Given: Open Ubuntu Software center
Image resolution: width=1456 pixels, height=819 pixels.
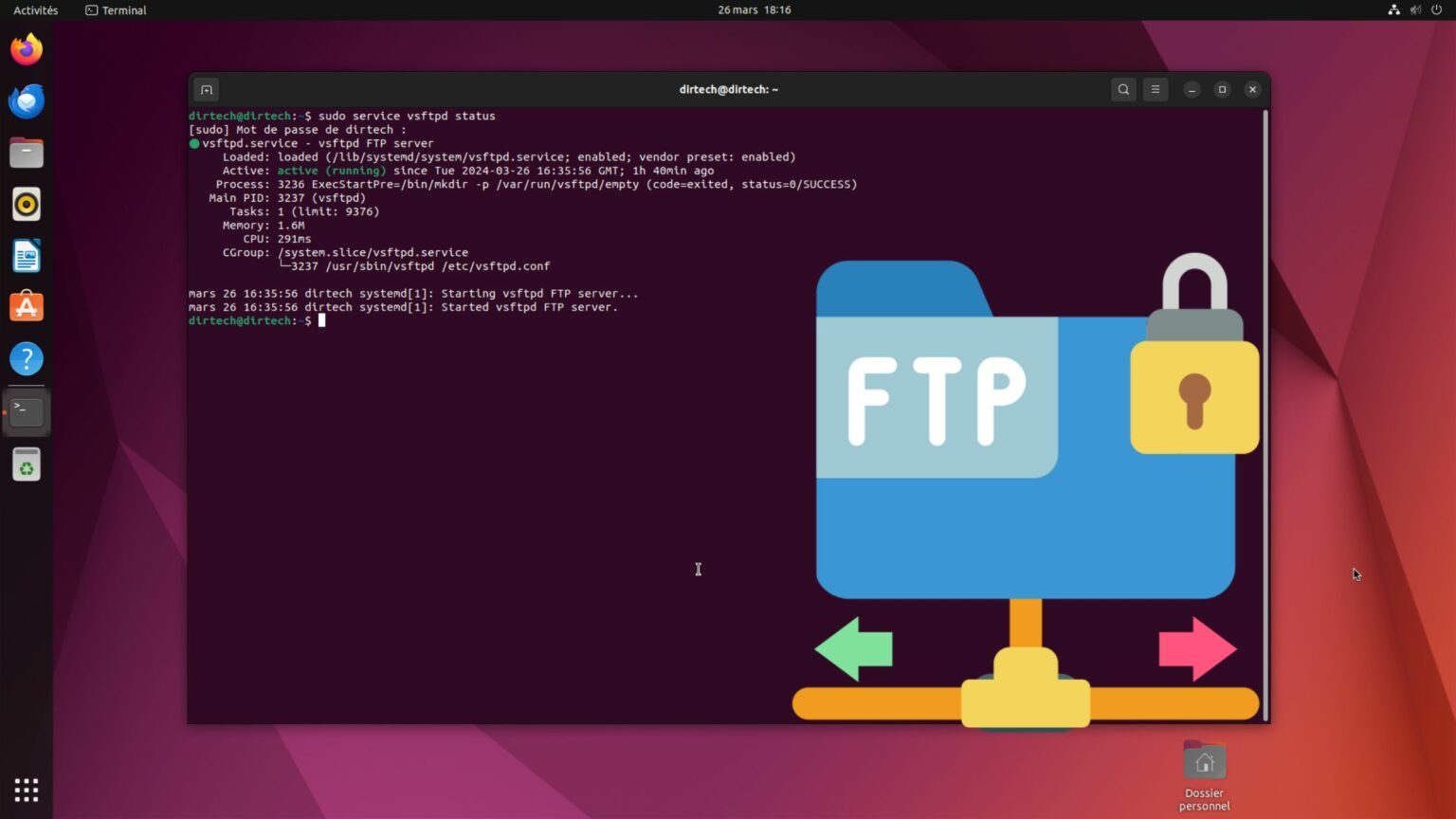Looking at the screenshot, I should (x=26, y=306).
